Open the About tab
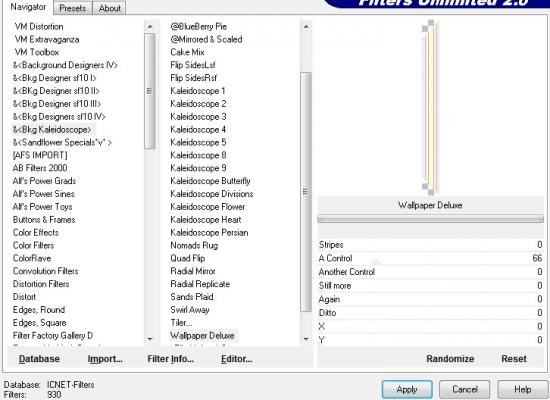 click(109, 8)
